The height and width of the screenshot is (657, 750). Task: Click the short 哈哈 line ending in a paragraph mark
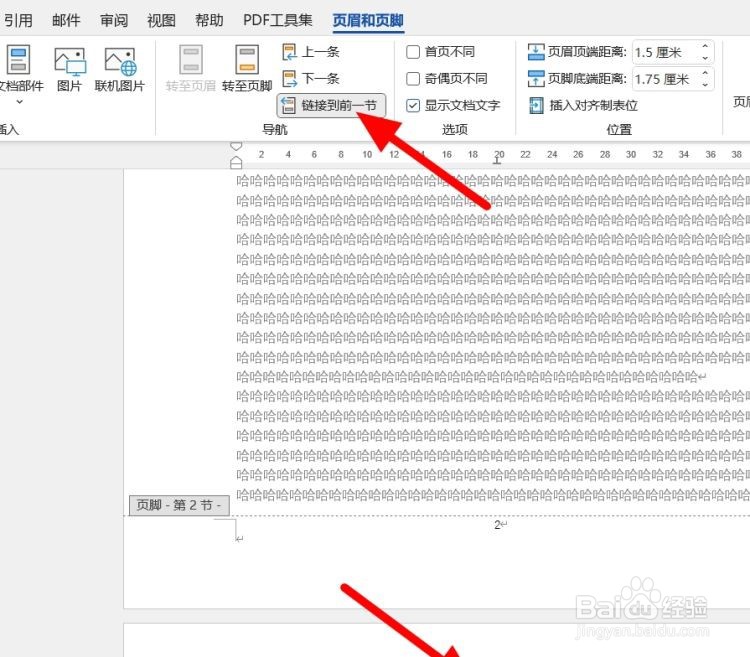(x=471, y=377)
